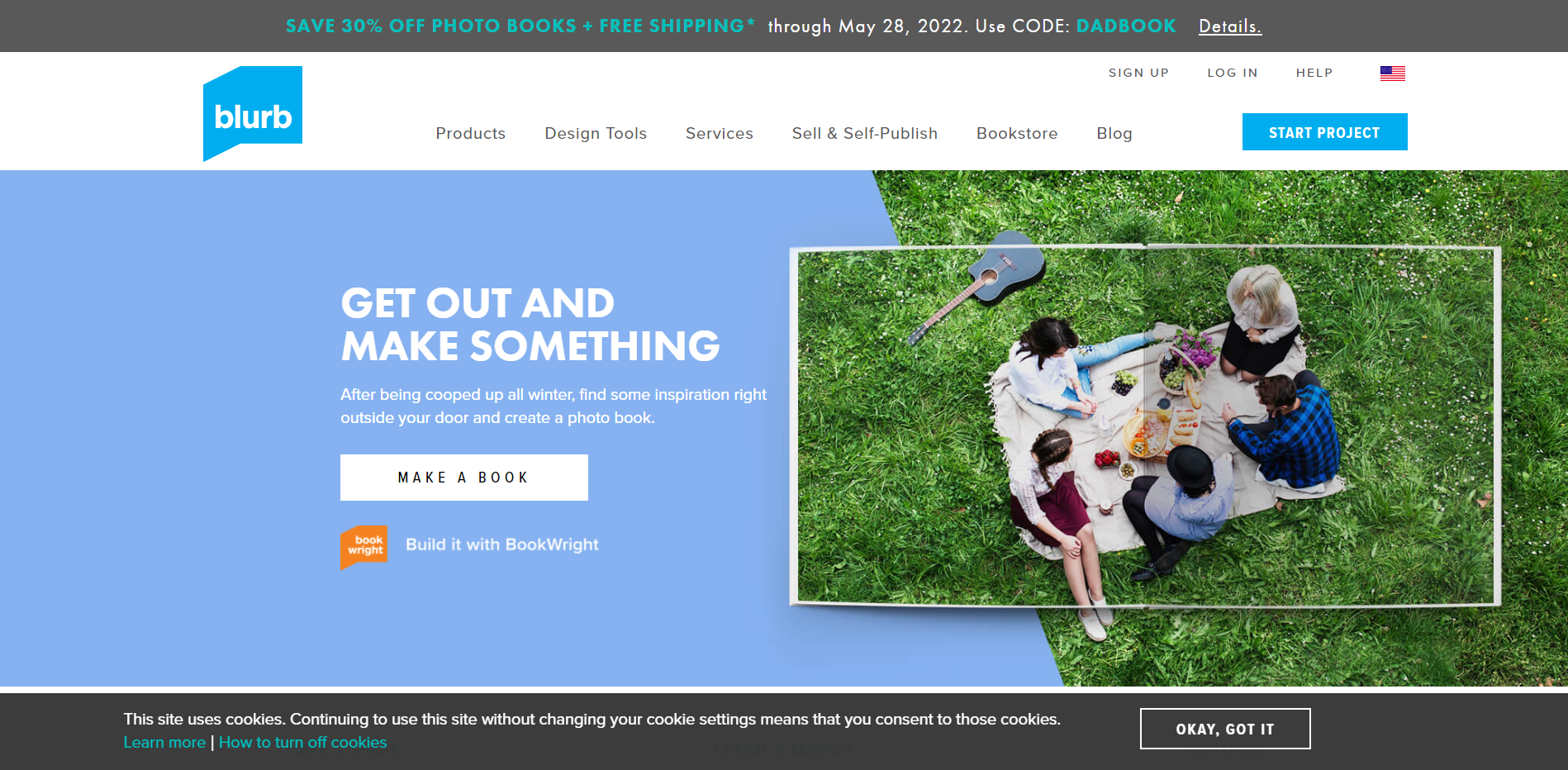Click the Log In link
This screenshot has height=770, width=1568.
(x=1233, y=73)
